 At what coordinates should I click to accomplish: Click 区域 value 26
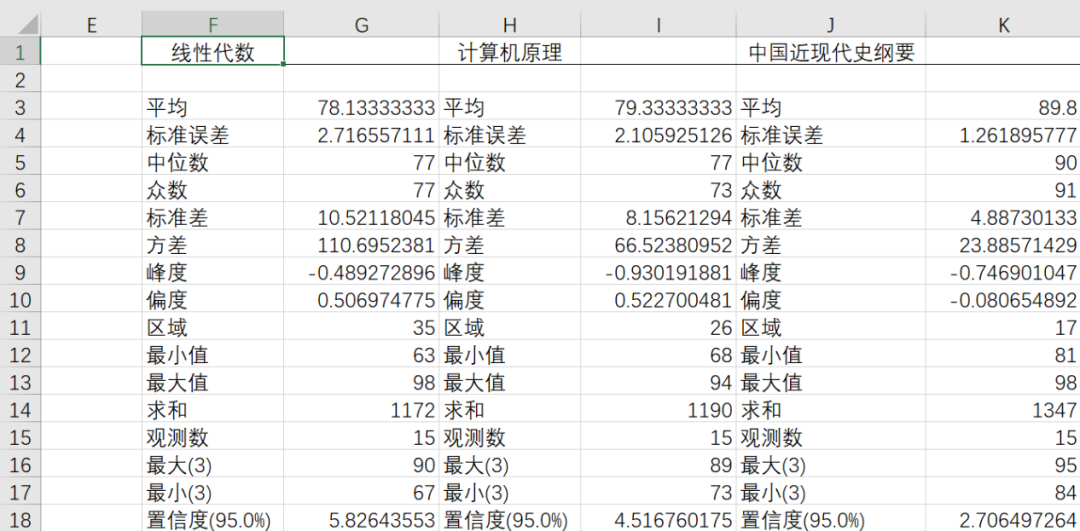pyautogui.click(x=720, y=328)
